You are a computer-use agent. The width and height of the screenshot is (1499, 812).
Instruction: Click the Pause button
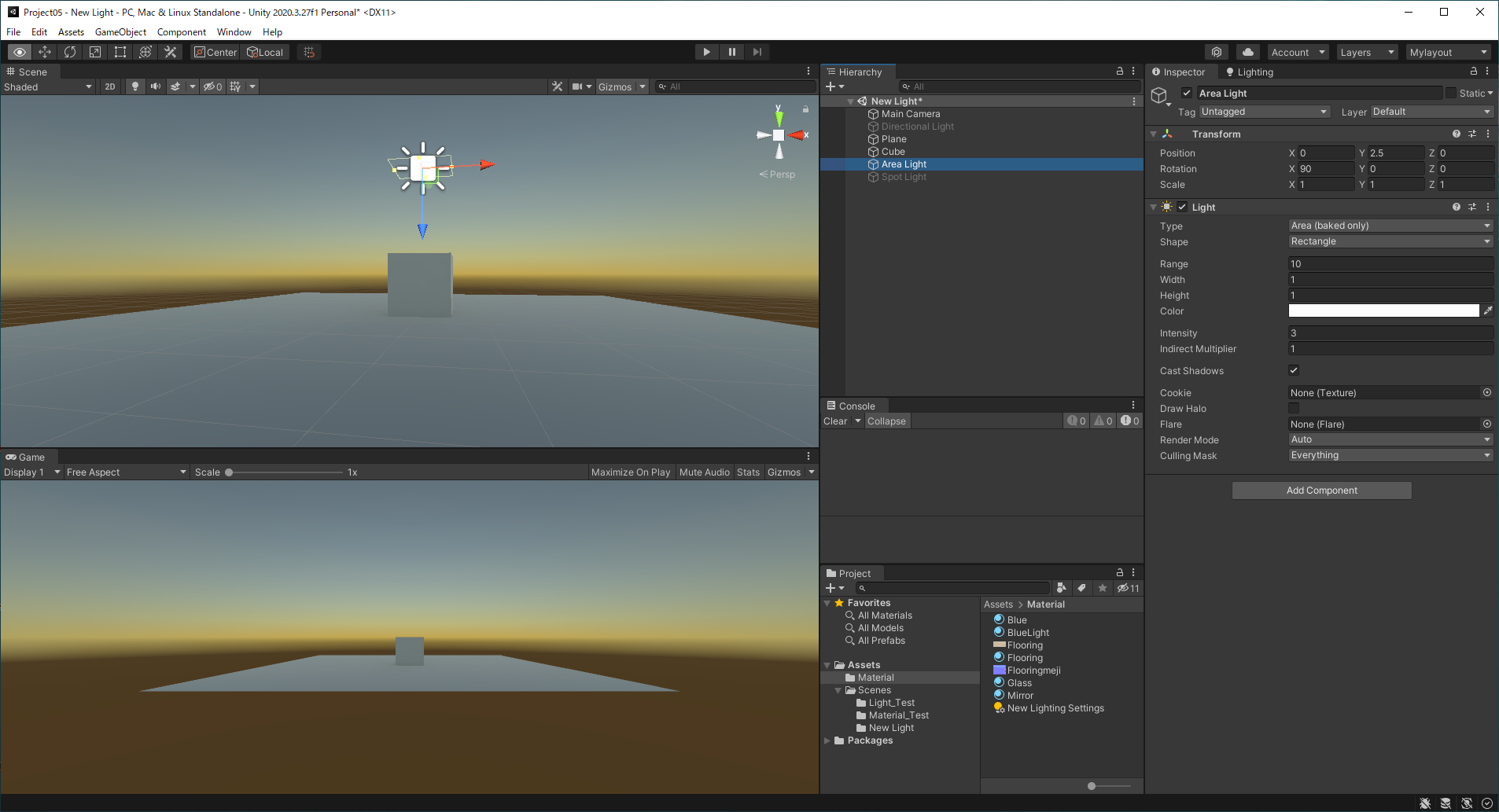(x=732, y=52)
